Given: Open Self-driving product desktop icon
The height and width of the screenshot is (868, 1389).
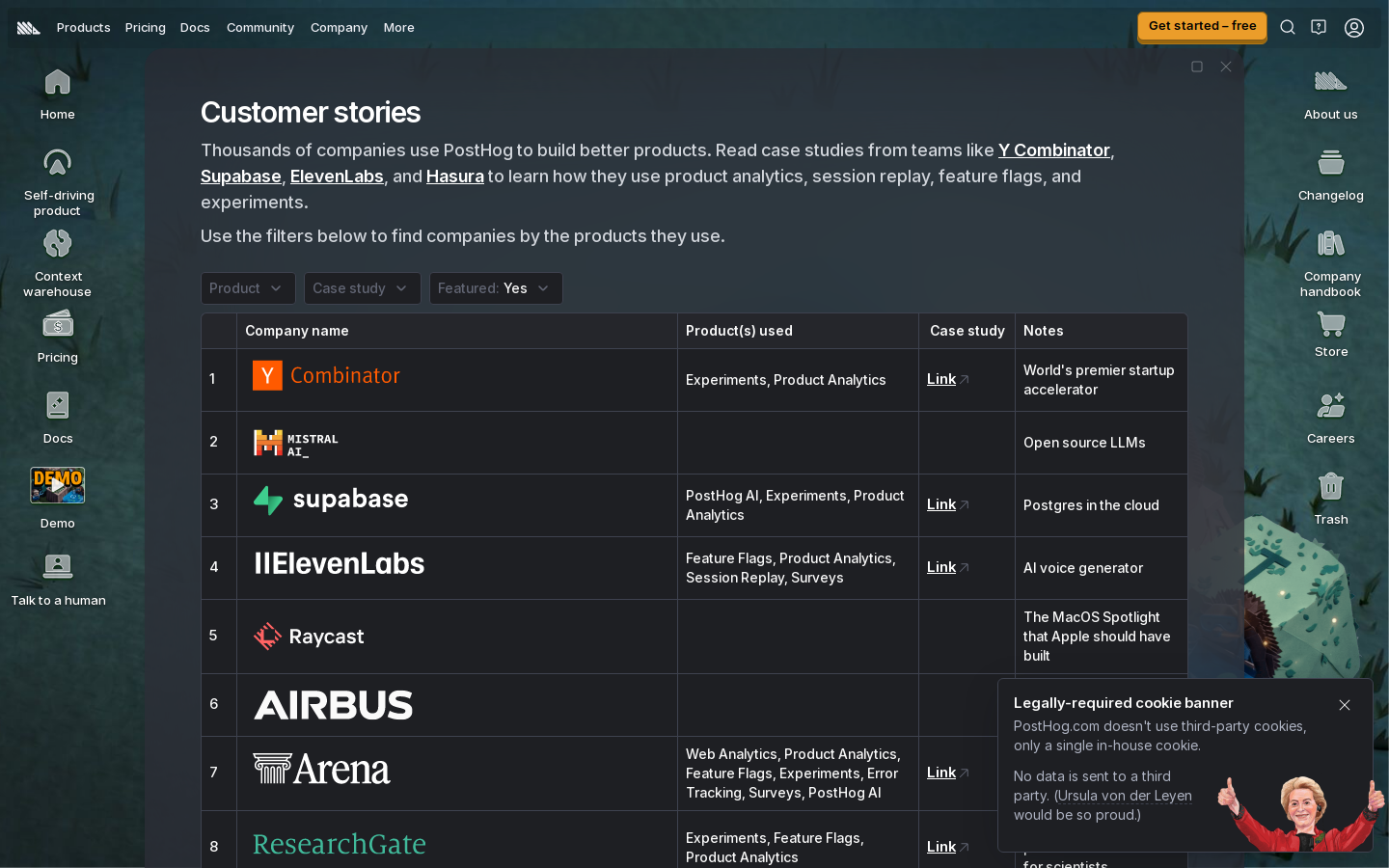Looking at the screenshot, I should point(58,182).
